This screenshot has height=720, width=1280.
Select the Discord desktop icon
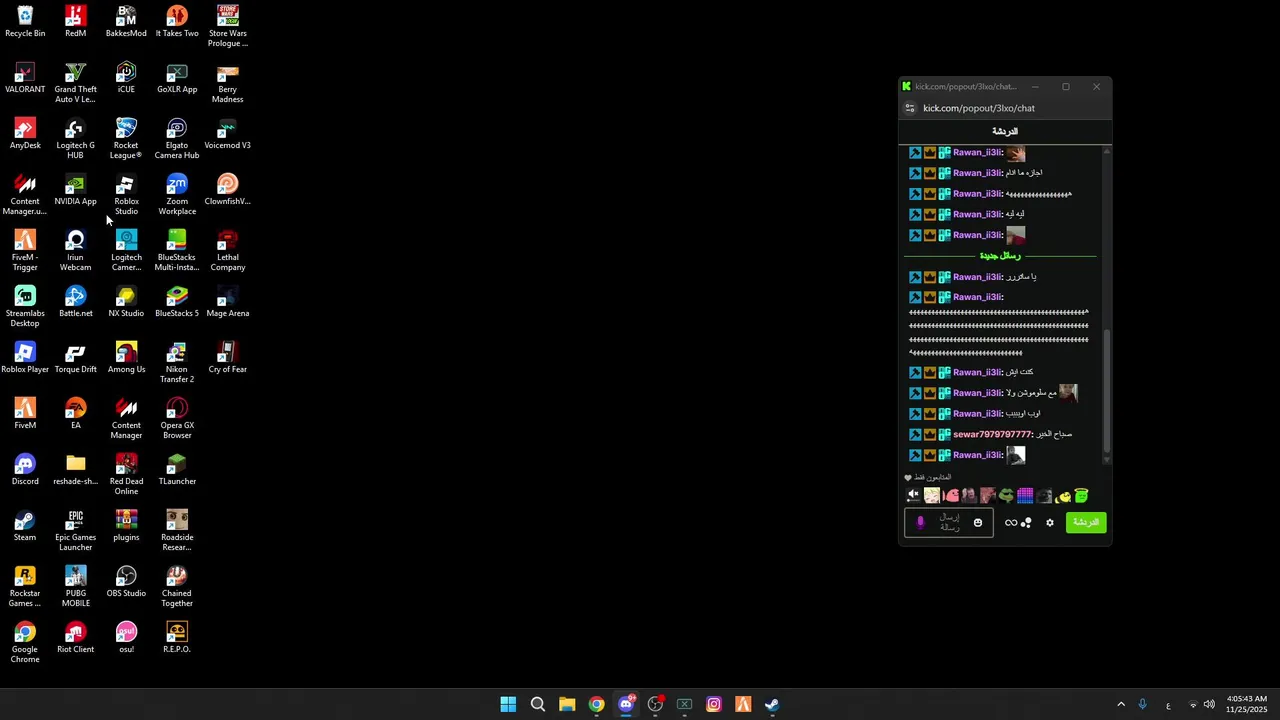coord(25,470)
